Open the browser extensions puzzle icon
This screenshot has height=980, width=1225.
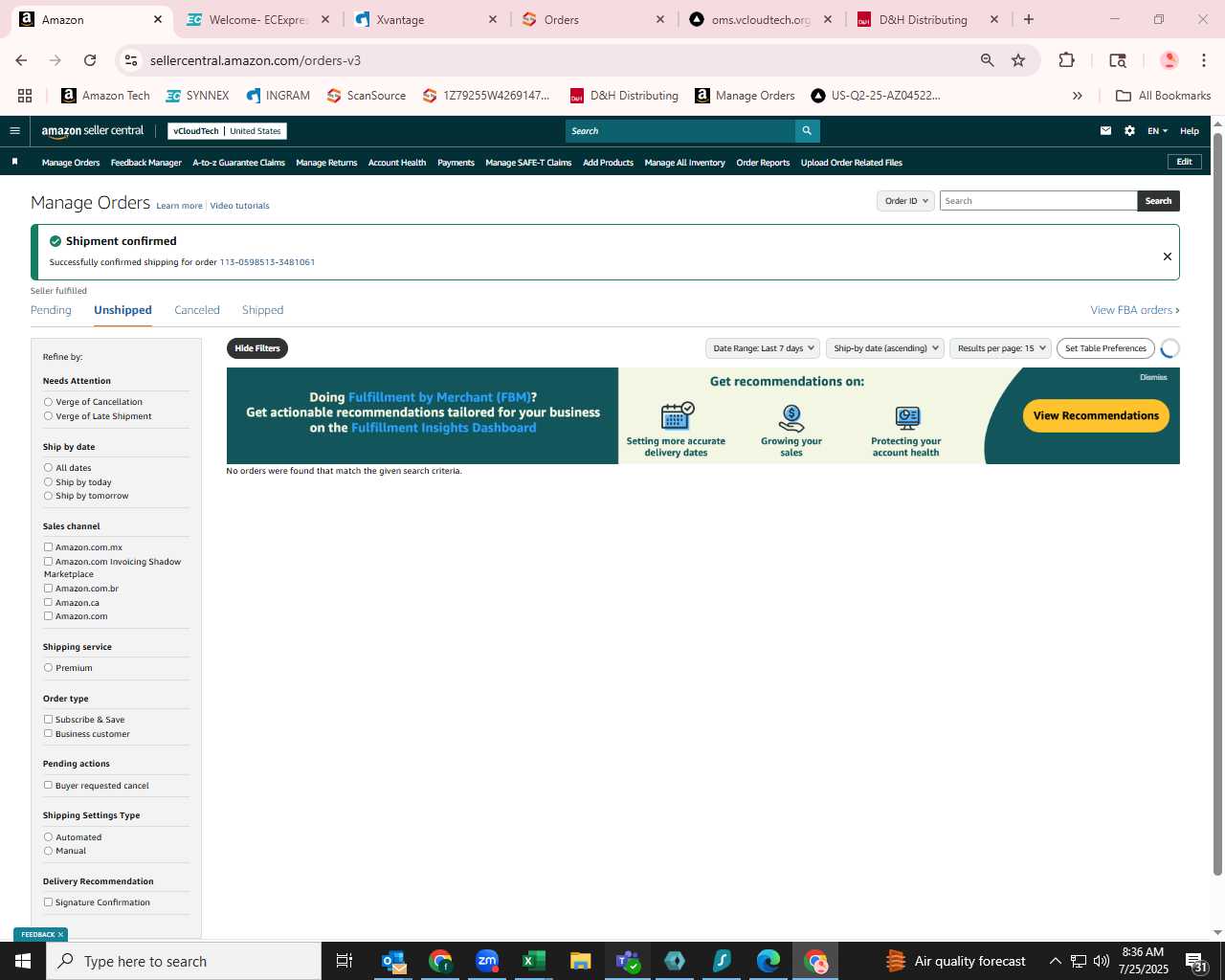[x=1066, y=60]
